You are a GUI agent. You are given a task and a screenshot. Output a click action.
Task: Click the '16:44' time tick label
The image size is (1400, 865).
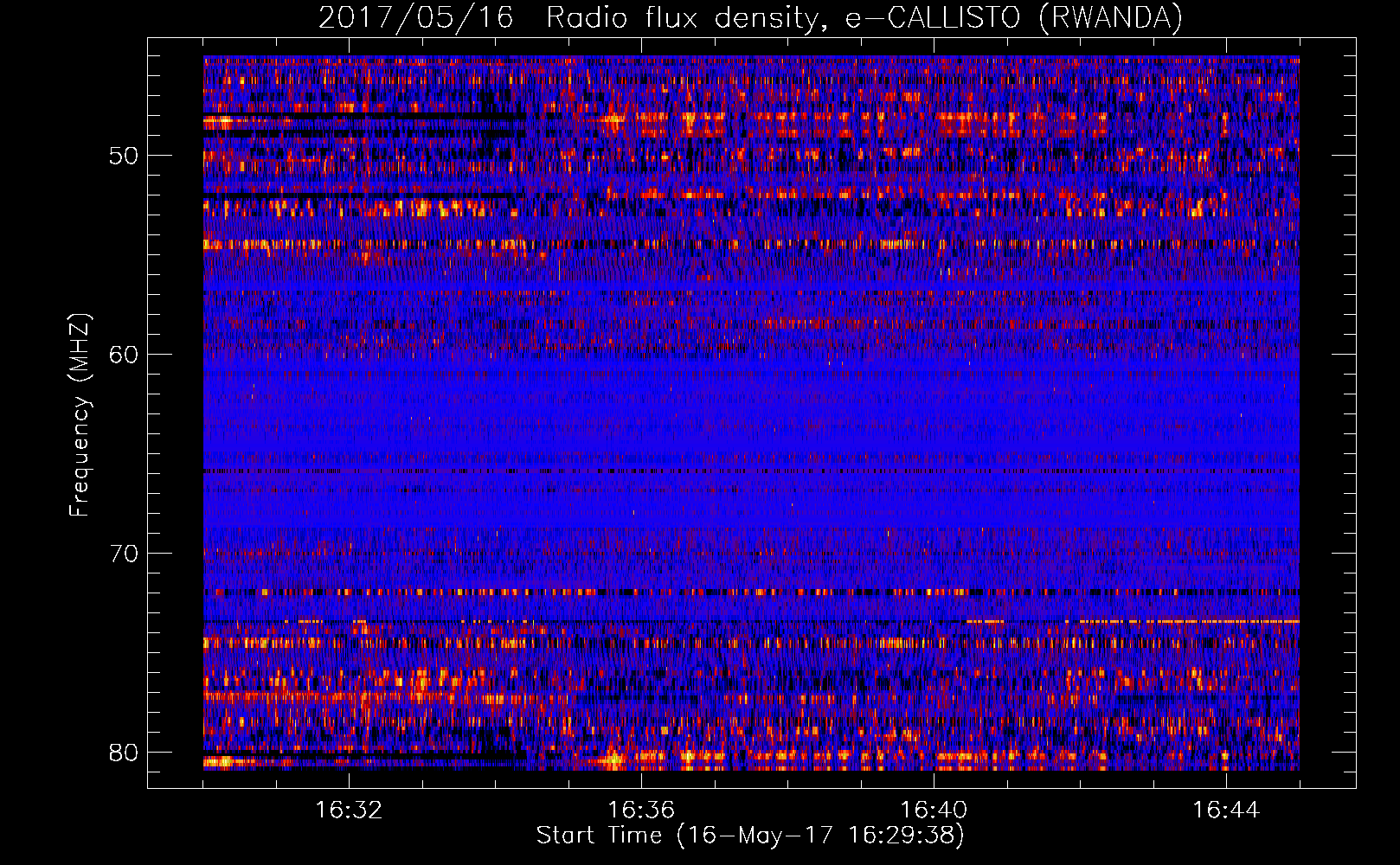pos(1226,810)
